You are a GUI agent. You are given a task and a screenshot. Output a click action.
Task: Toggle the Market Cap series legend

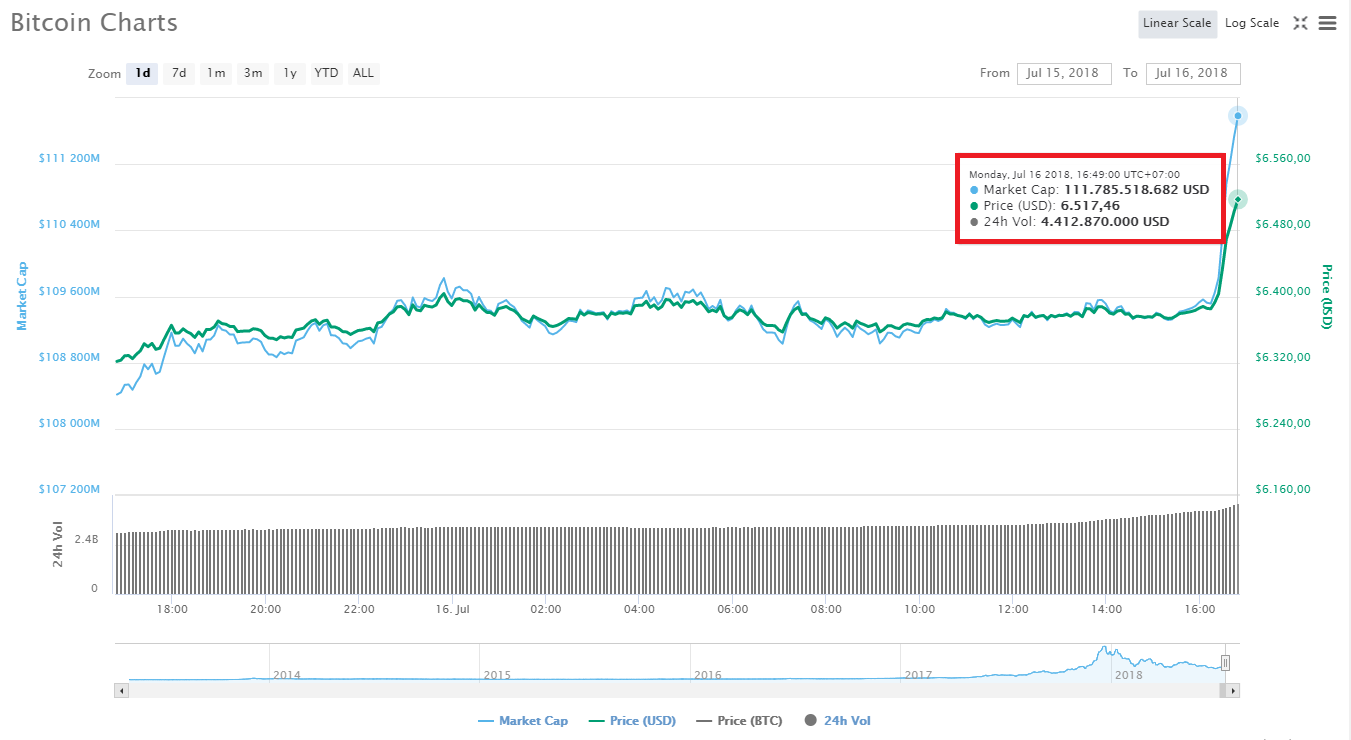[x=523, y=720]
